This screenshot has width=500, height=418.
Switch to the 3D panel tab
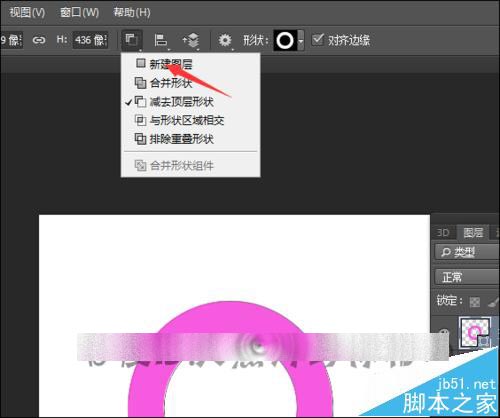[443, 232]
